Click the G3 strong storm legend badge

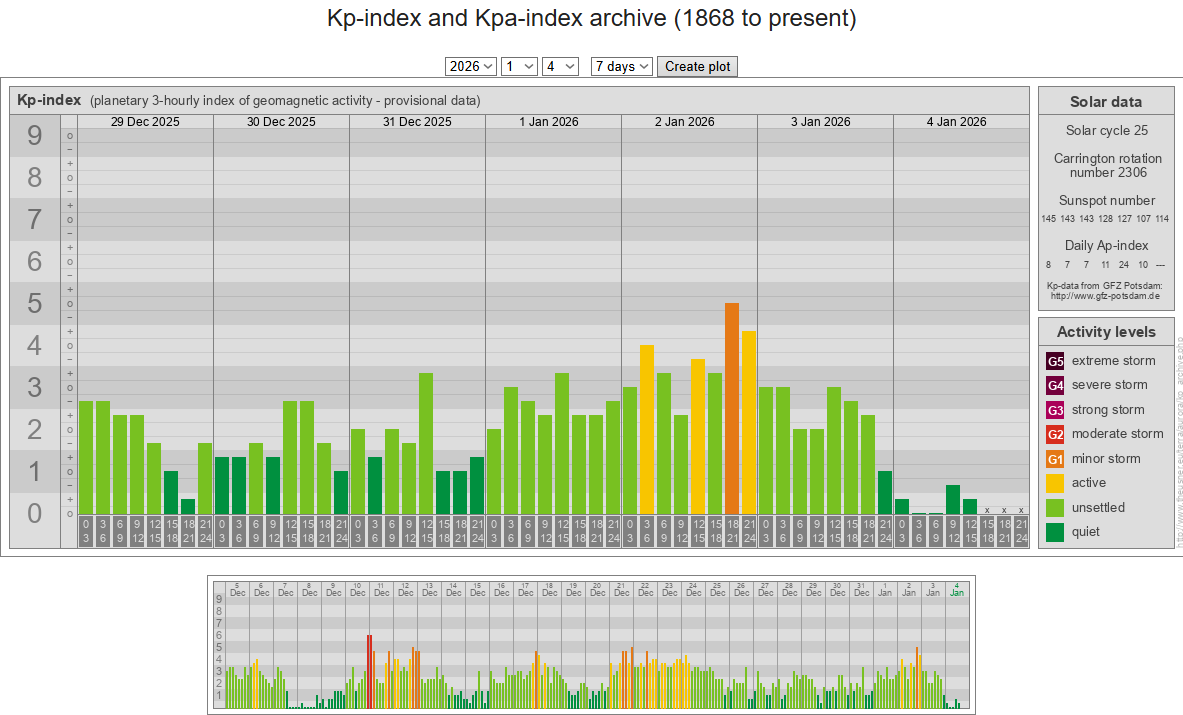point(1055,410)
